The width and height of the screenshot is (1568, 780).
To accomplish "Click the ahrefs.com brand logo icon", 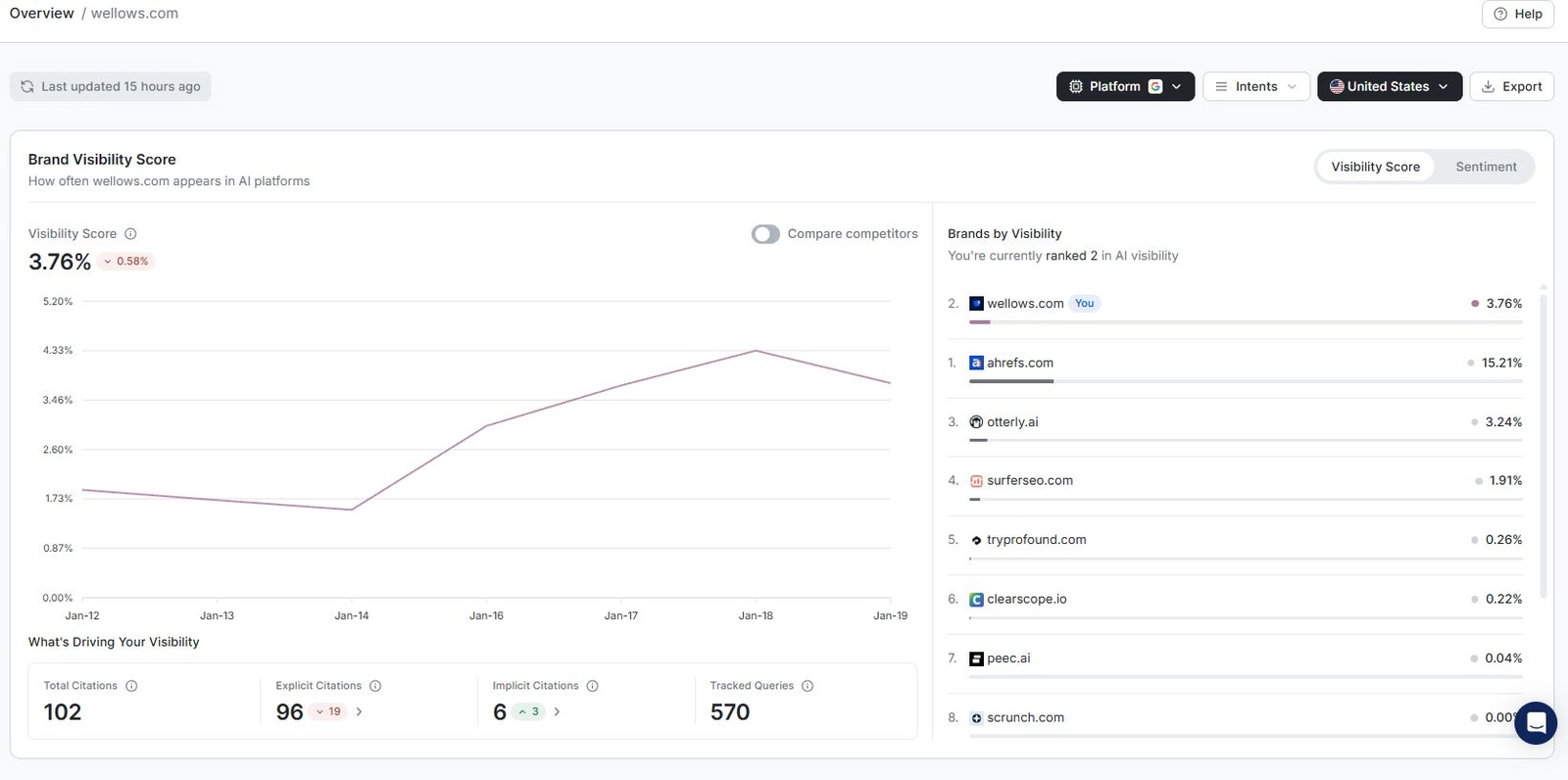I will click(x=976, y=363).
